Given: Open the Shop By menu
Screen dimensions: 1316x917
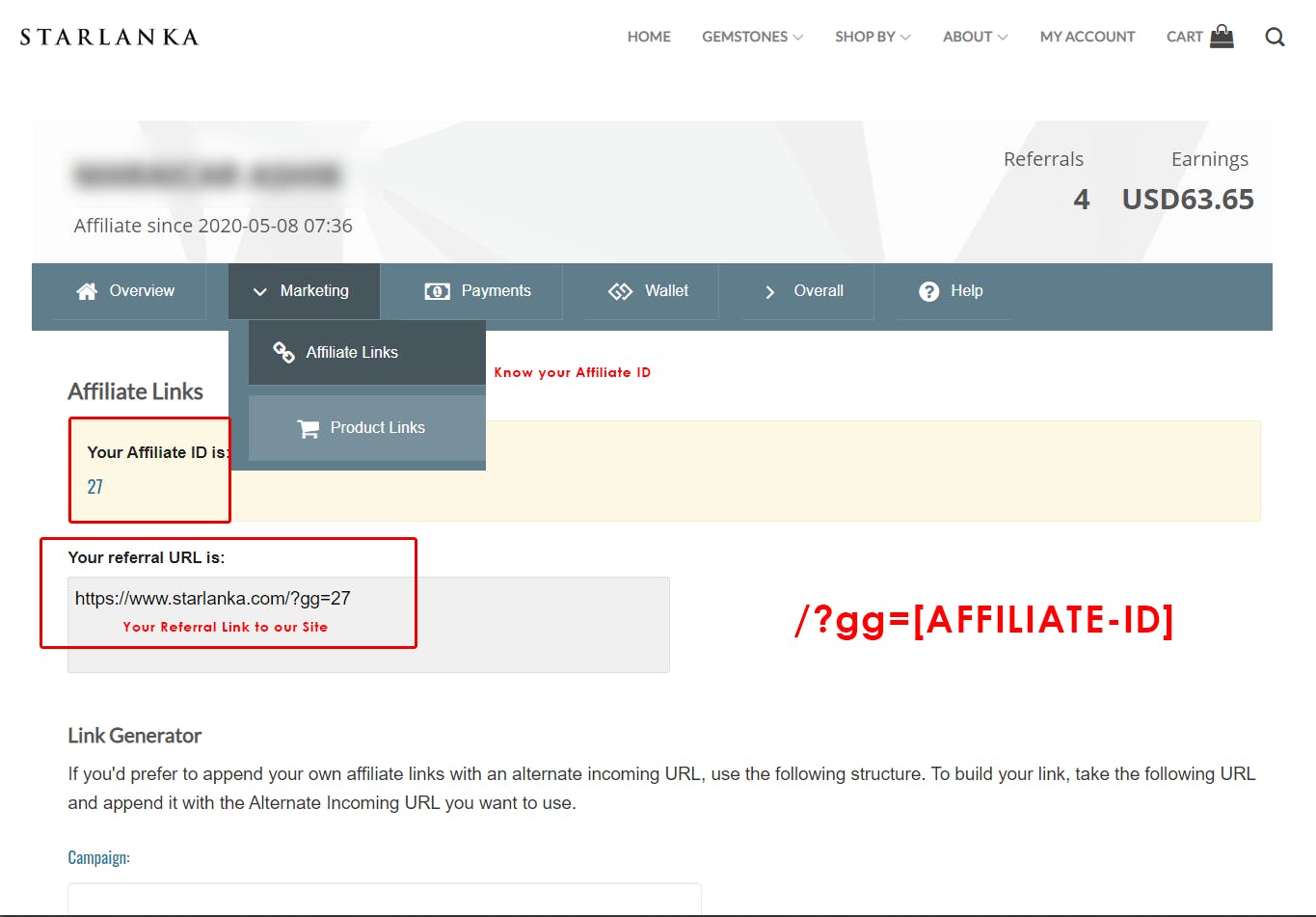Looking at the screenshot, I should pyautogui.click(x=873, y=37).
